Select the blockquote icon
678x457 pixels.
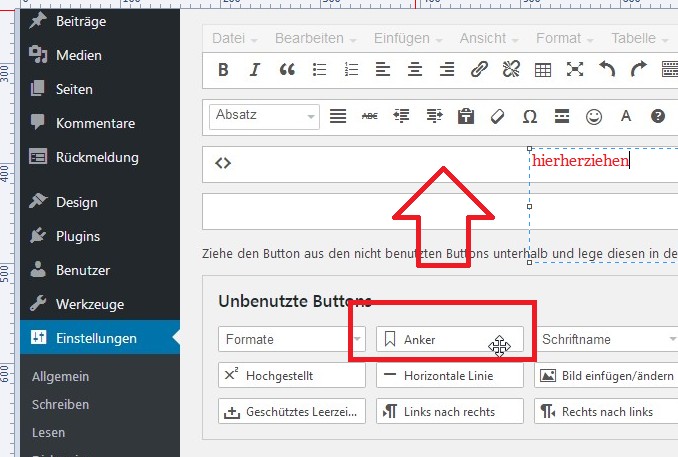(287, 70)
